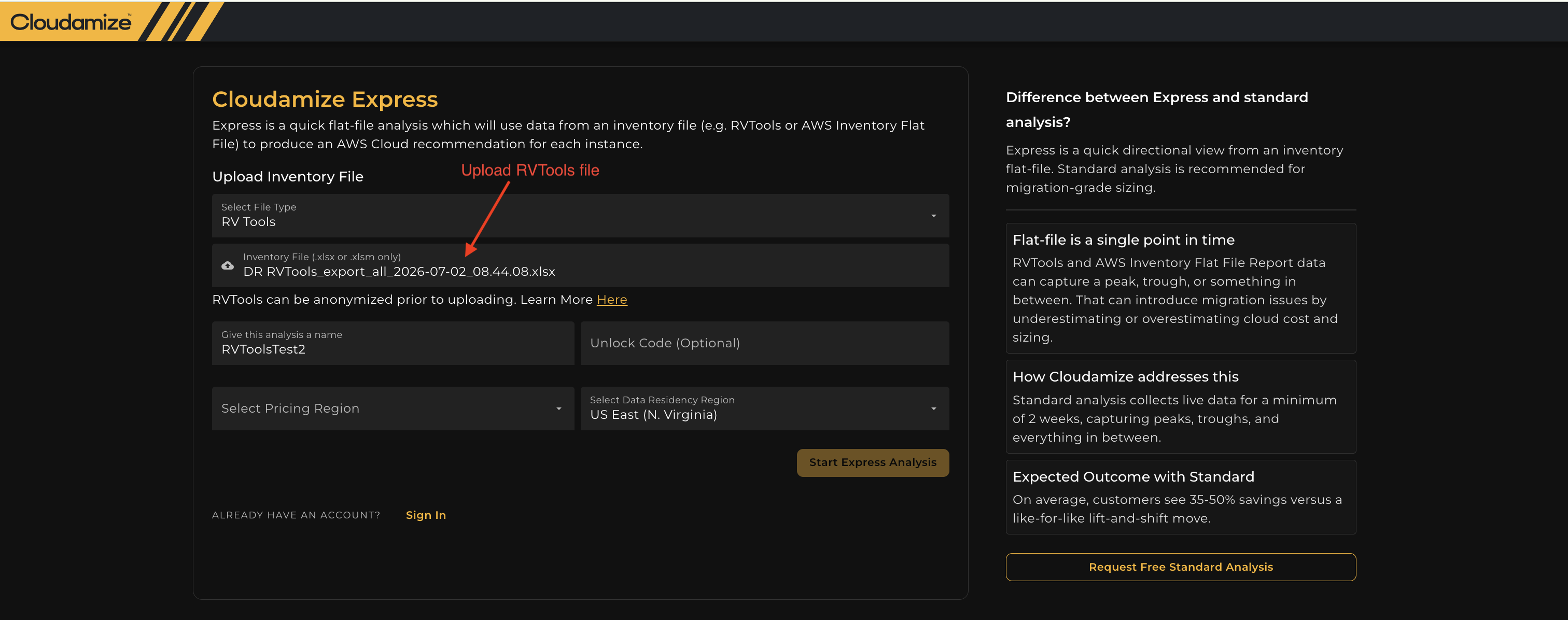Viewport: 1568px width, 620px height.
Task: Click the cloud upload icon
Action: (228, 265)
